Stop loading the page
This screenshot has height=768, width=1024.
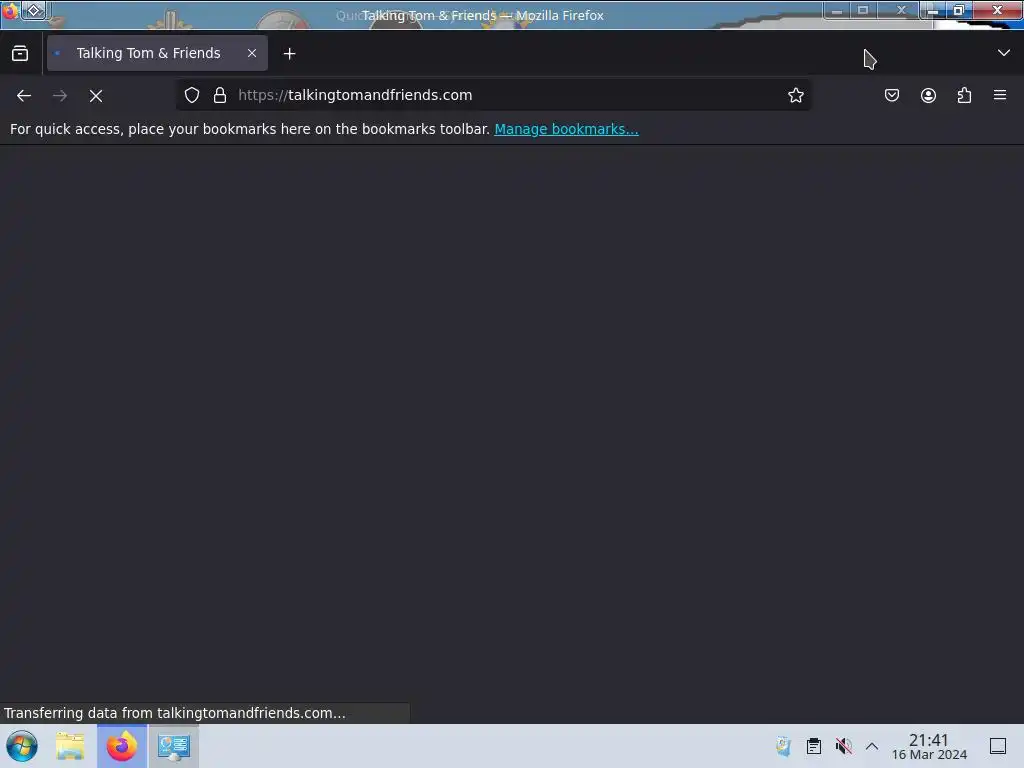point(96,95)
